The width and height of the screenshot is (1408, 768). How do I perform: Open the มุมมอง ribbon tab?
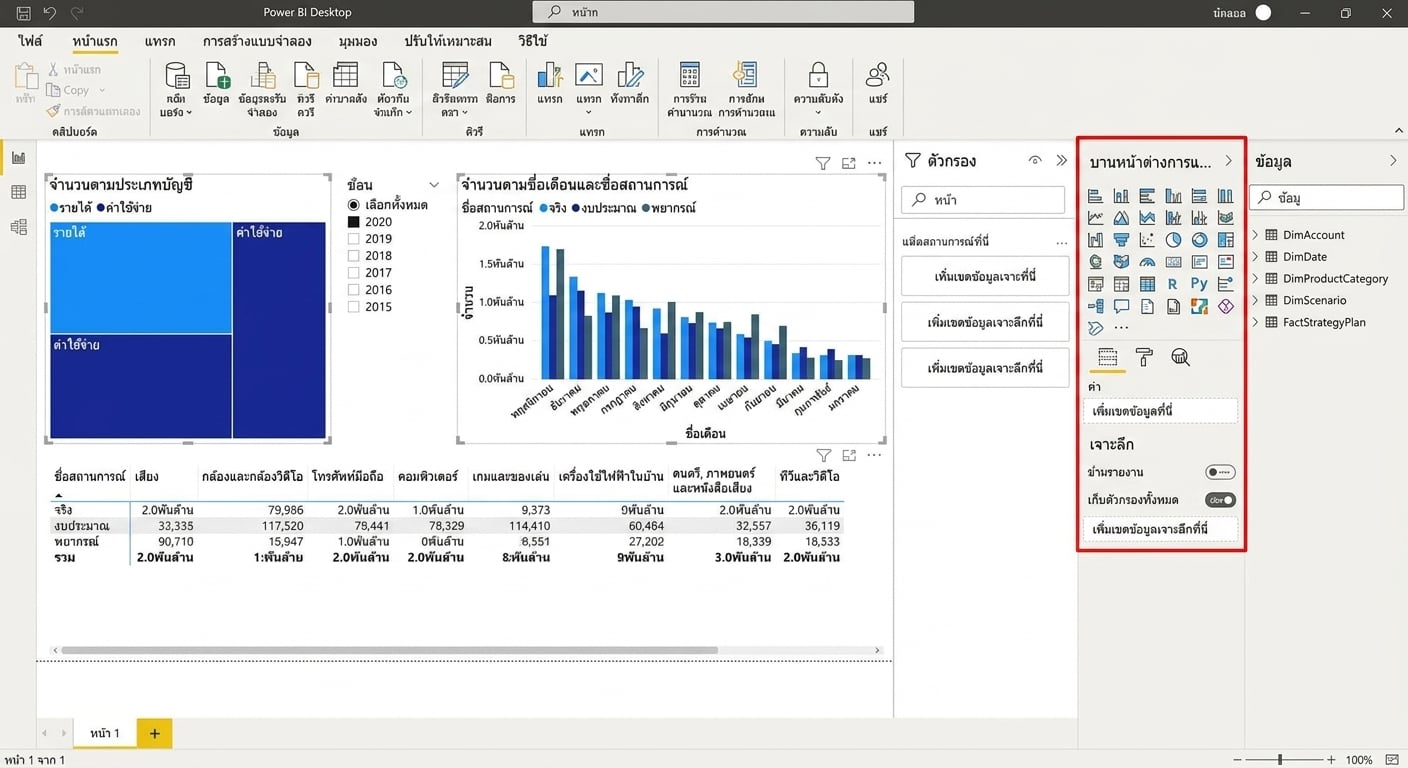coord(358,41)
